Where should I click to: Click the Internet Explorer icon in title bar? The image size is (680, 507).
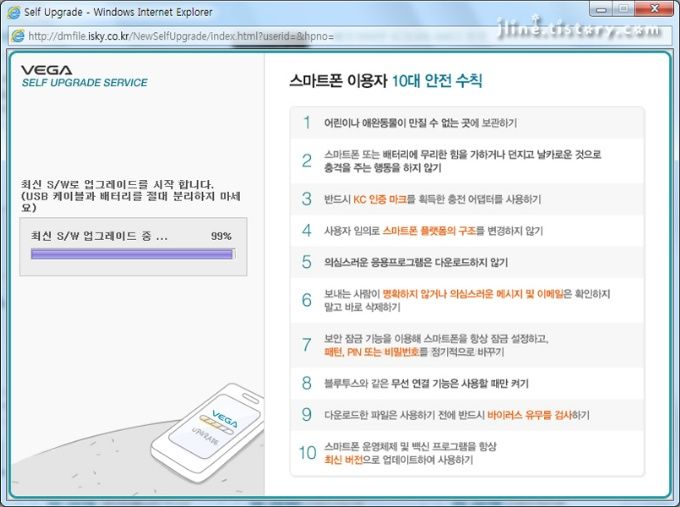pos(13,12)
